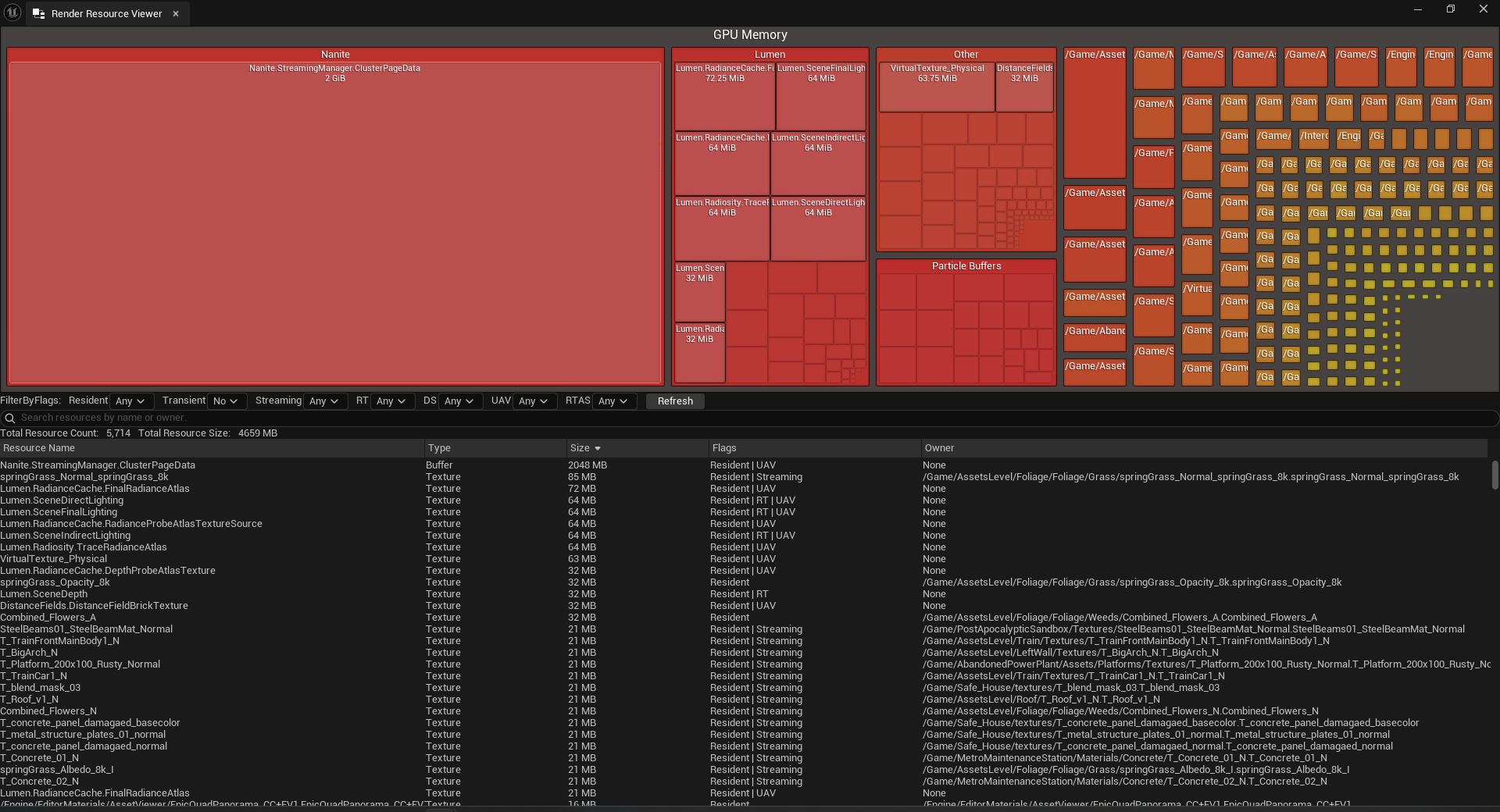
Task: Open the Resident filter dropdown
Action: pos(130,401)
